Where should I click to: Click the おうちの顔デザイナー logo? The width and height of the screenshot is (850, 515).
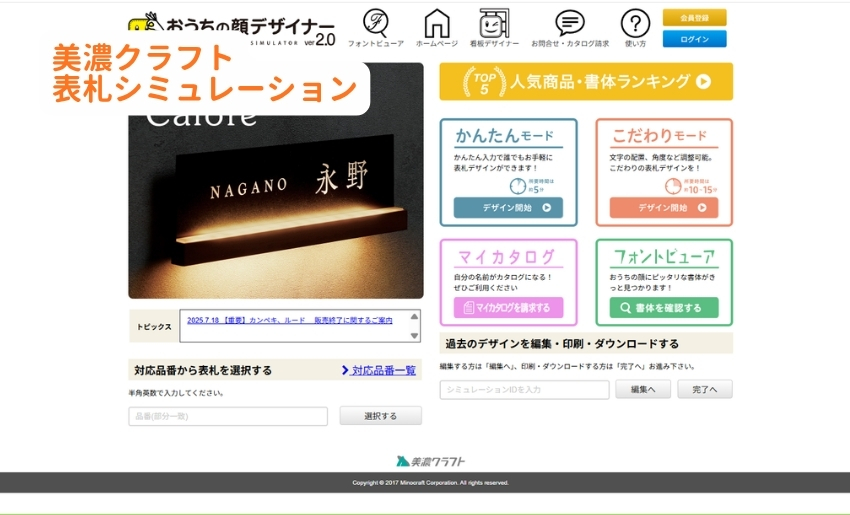coord(232,30)
